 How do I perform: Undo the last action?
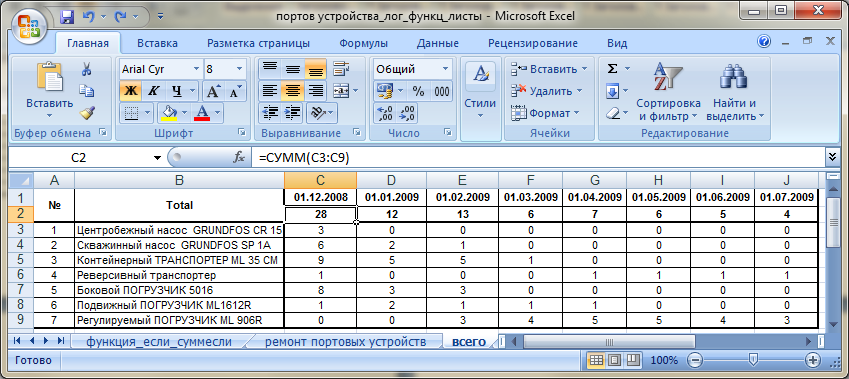click(88, 16)
